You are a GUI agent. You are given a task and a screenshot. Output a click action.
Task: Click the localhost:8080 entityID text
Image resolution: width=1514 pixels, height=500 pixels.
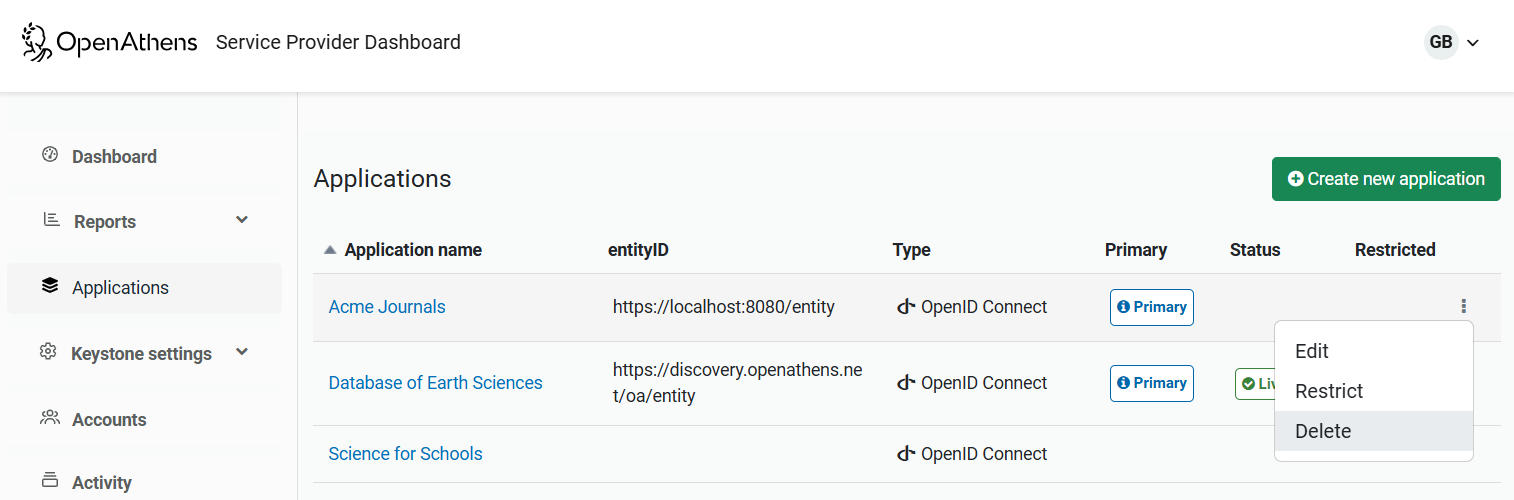[x=724, y=307]
